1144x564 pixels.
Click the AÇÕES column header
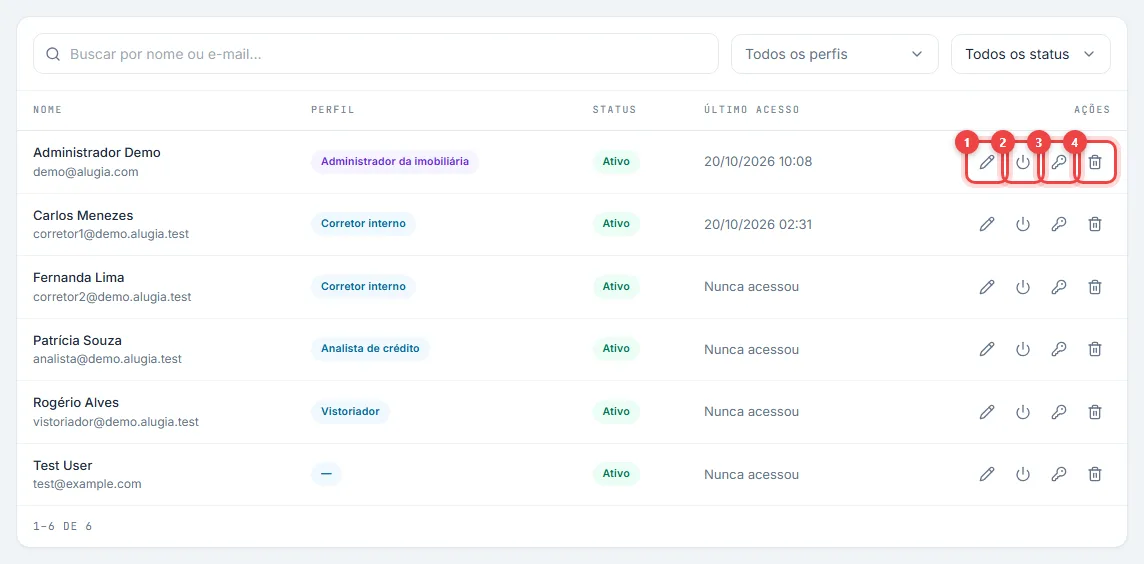point(1092,110)
